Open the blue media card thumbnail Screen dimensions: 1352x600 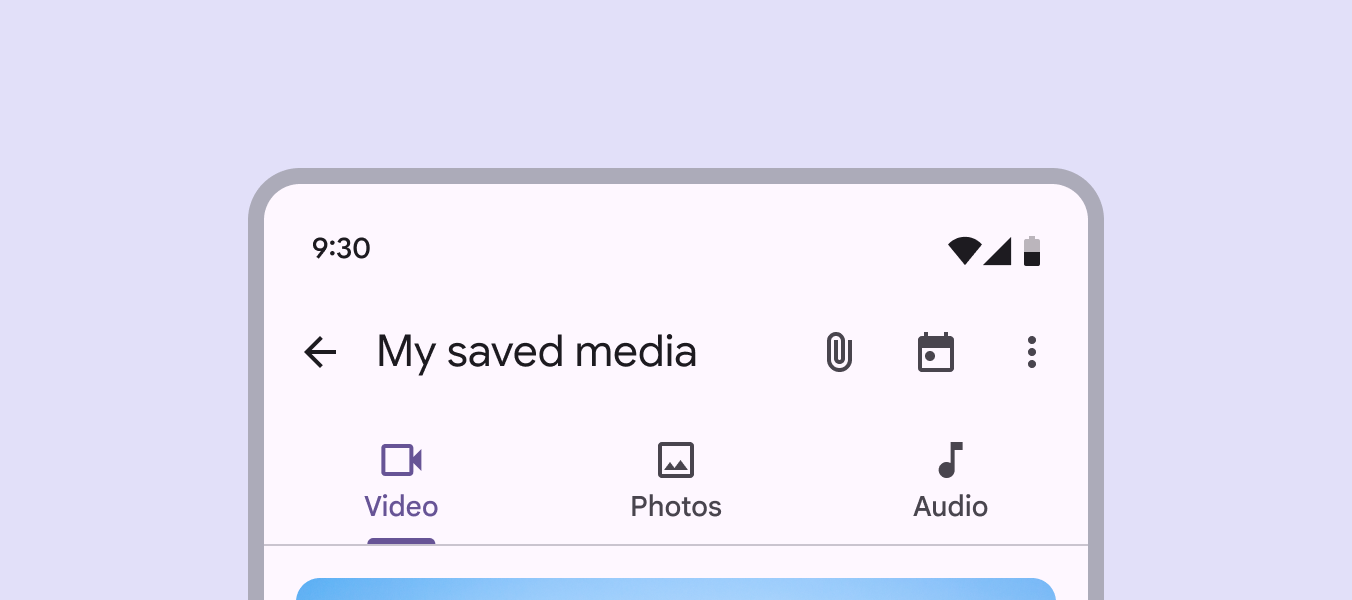click(x=676, y=590)
